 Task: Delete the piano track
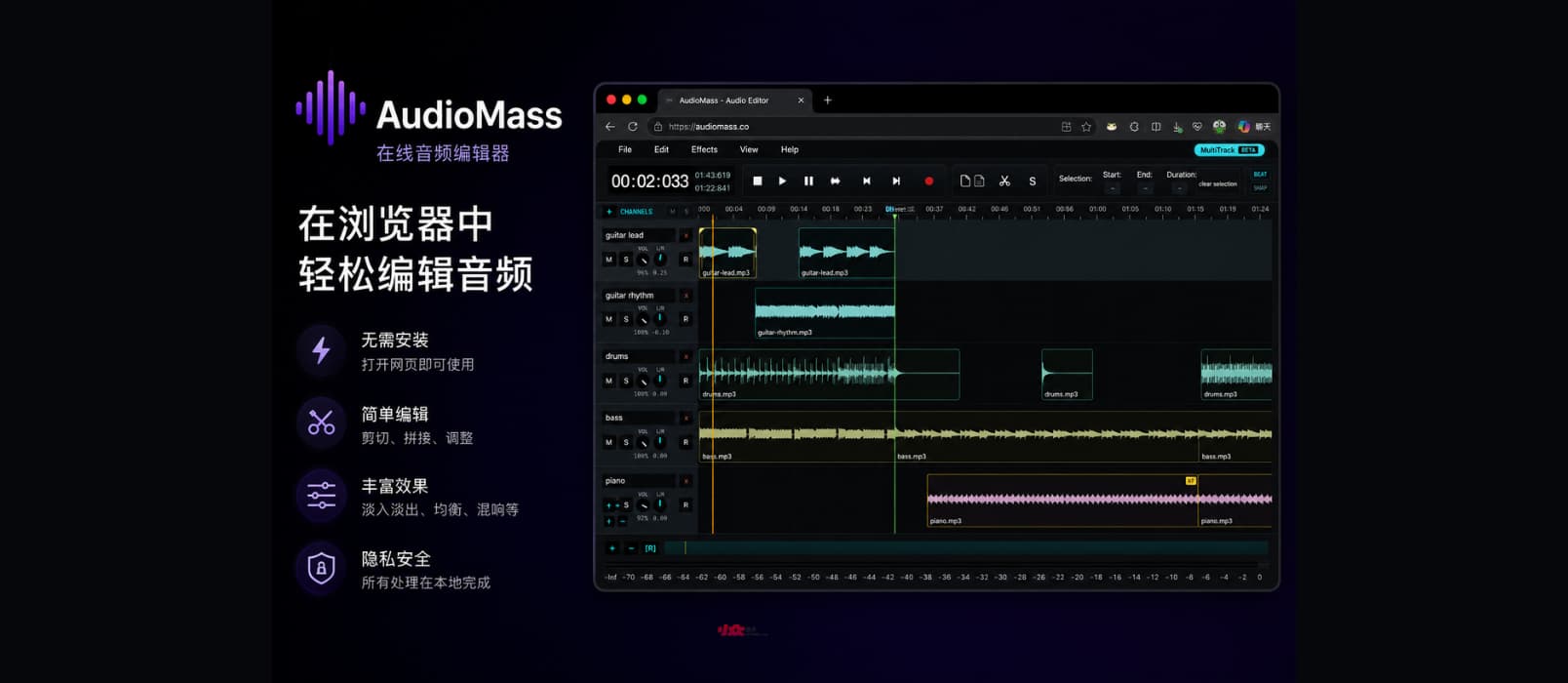pos(686,481)
